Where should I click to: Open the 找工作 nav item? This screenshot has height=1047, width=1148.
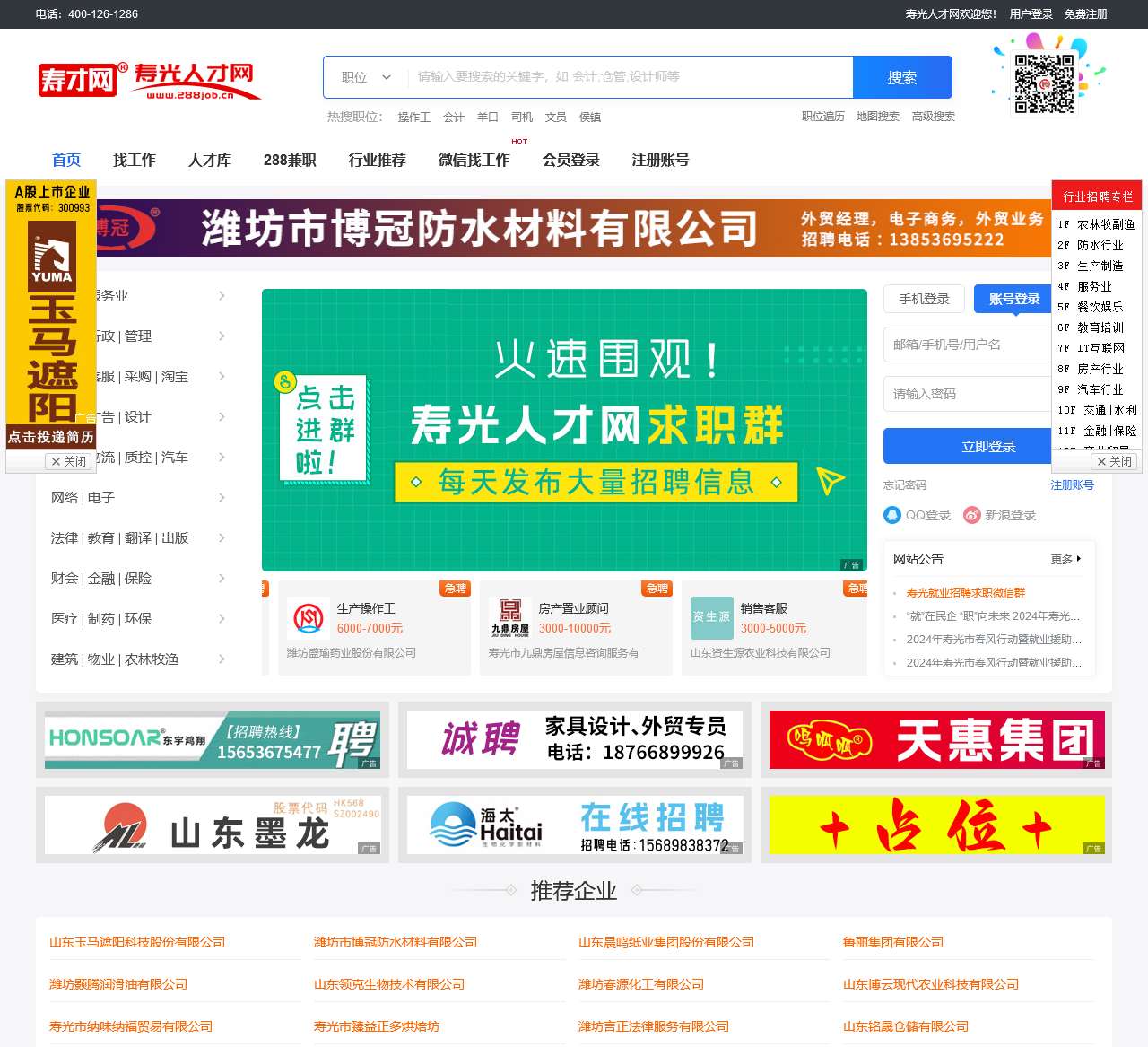[x=135, y=160]
